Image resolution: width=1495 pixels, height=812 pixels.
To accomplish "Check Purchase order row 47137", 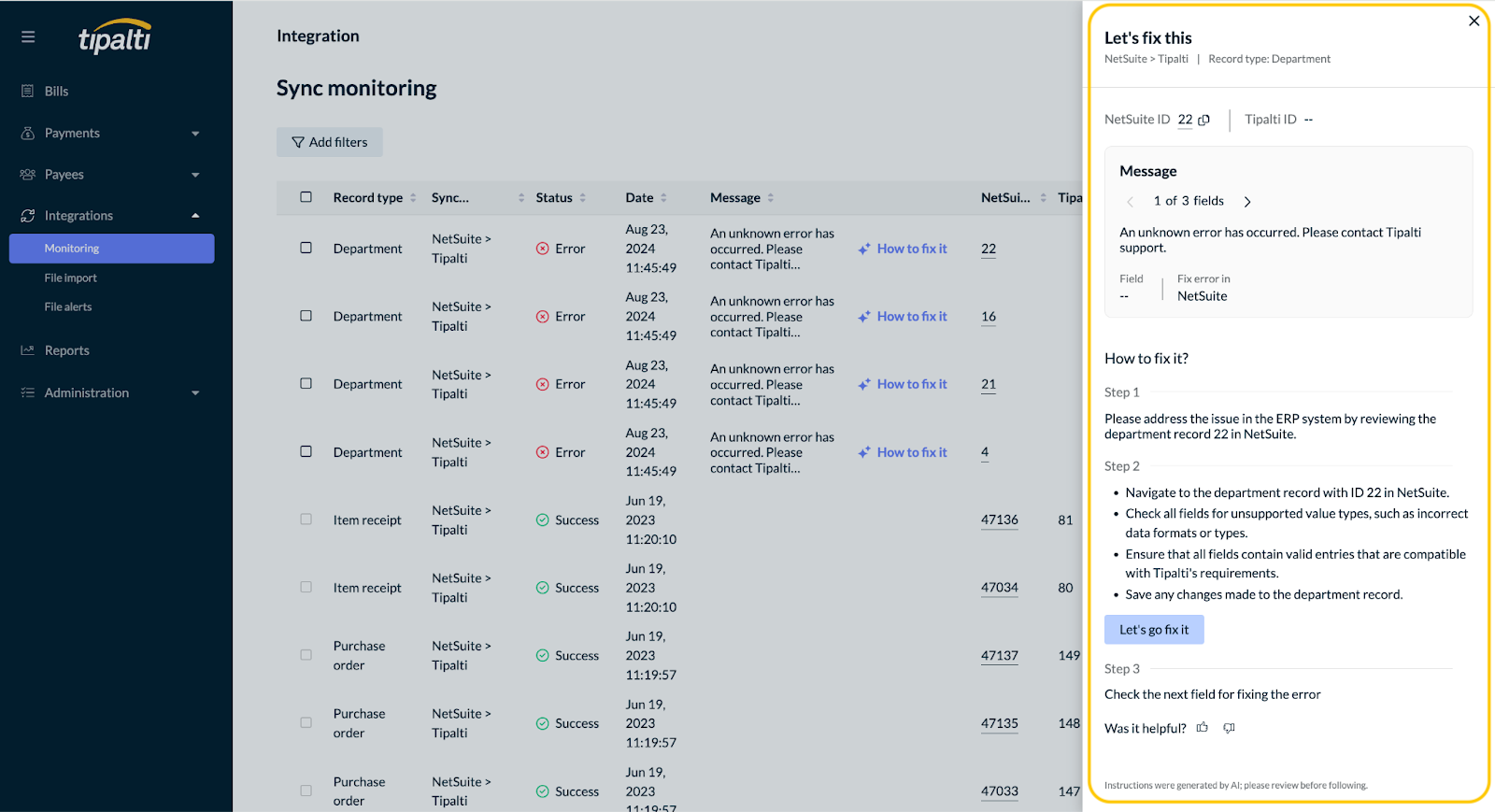I will (306, 655).
